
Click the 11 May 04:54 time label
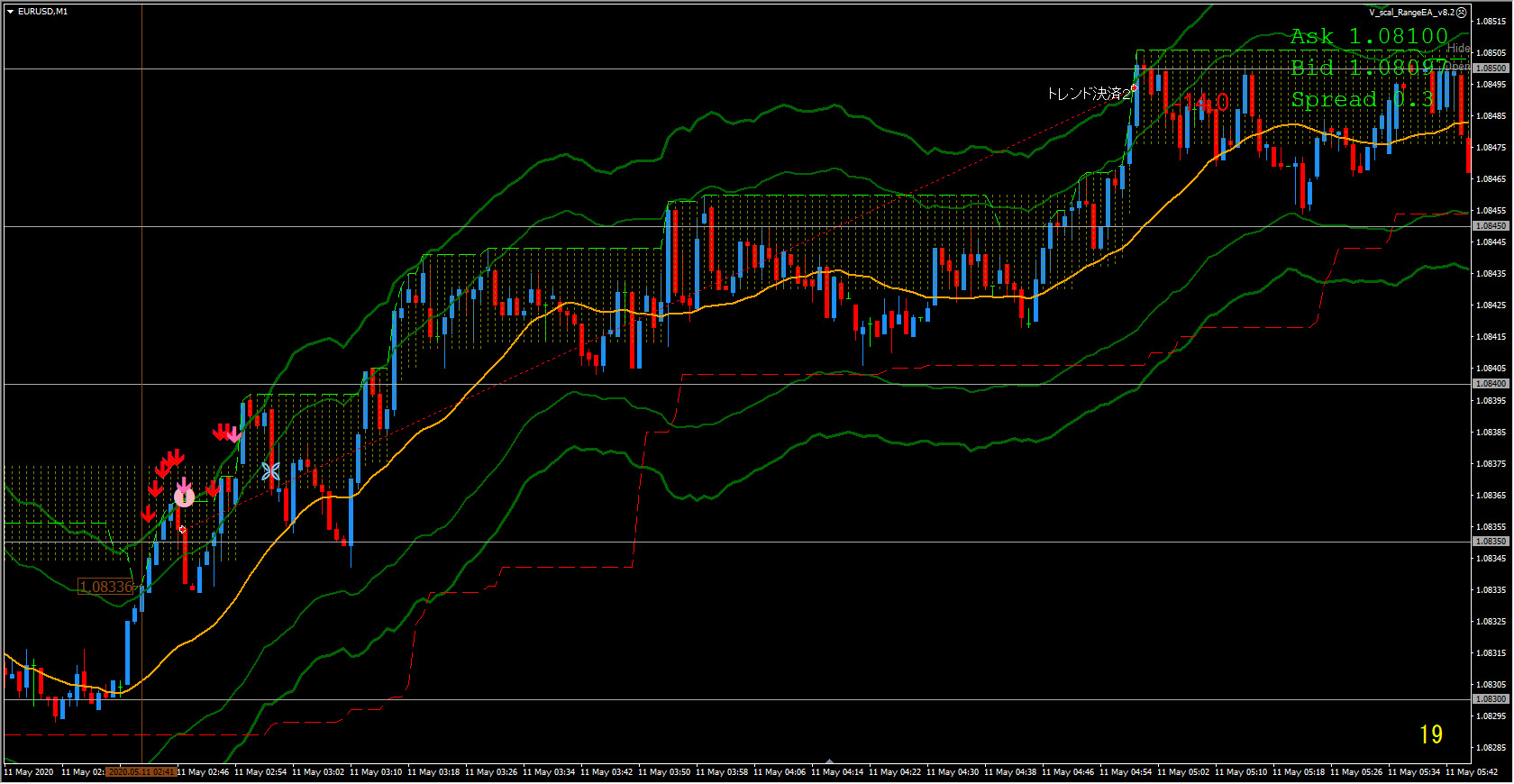pyautogui.click(x=1126, y=772)
